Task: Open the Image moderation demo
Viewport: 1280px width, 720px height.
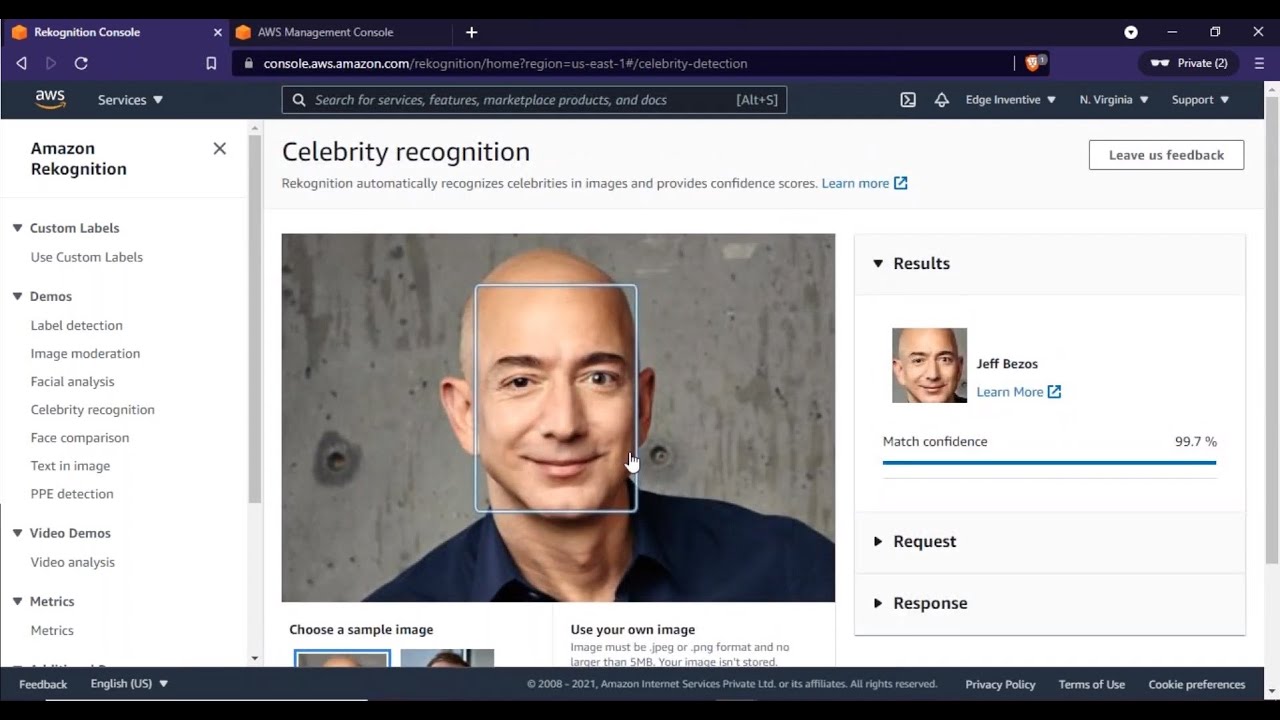Action: point(85,353)
